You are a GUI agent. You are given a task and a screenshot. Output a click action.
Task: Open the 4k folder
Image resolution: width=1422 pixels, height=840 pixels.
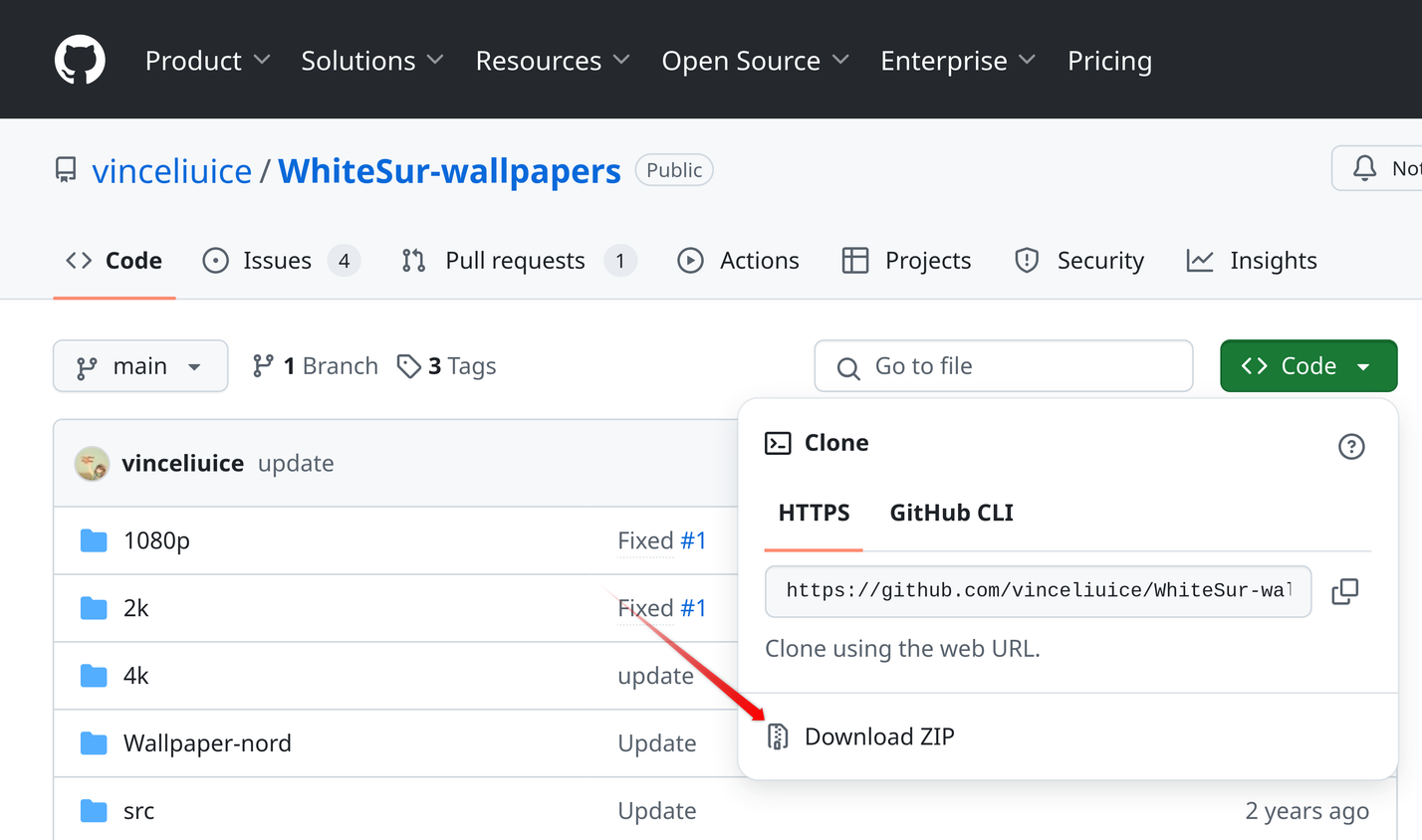point(136,676)
